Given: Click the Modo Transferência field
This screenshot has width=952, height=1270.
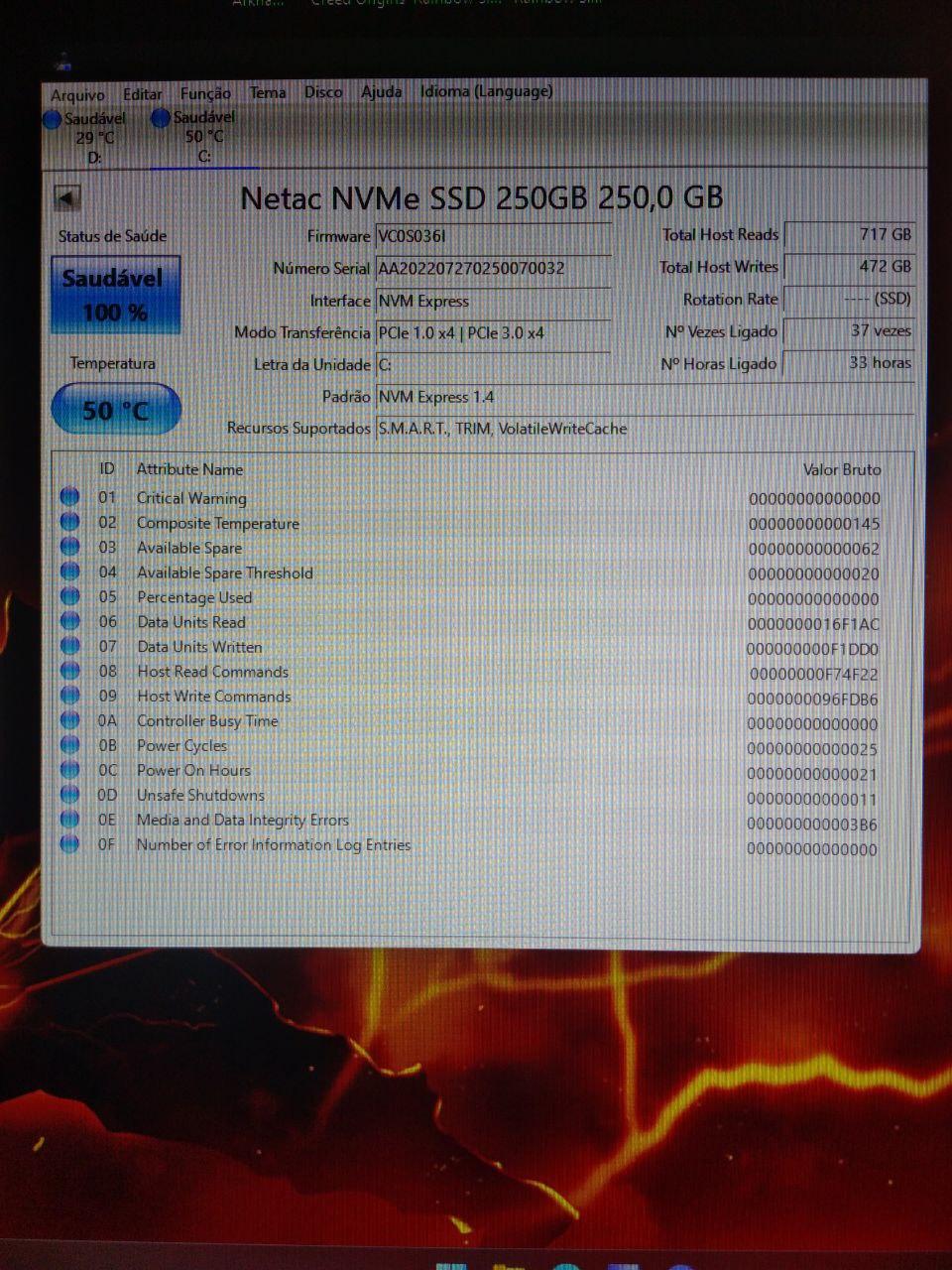Looking at the screenshot, I should pyautogui.click(x=493, y=332).
